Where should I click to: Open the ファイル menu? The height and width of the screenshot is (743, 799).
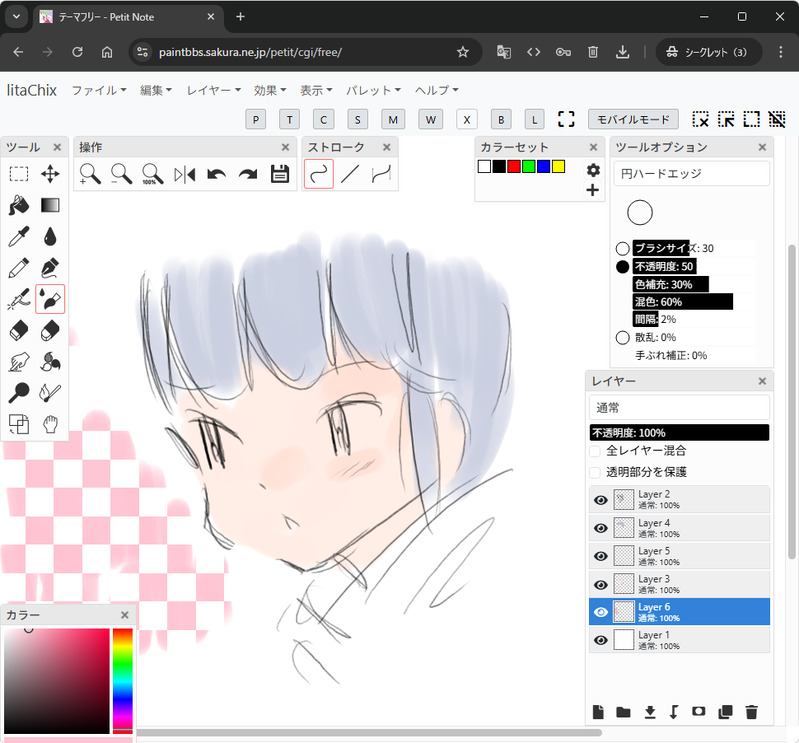coord(99,90)
